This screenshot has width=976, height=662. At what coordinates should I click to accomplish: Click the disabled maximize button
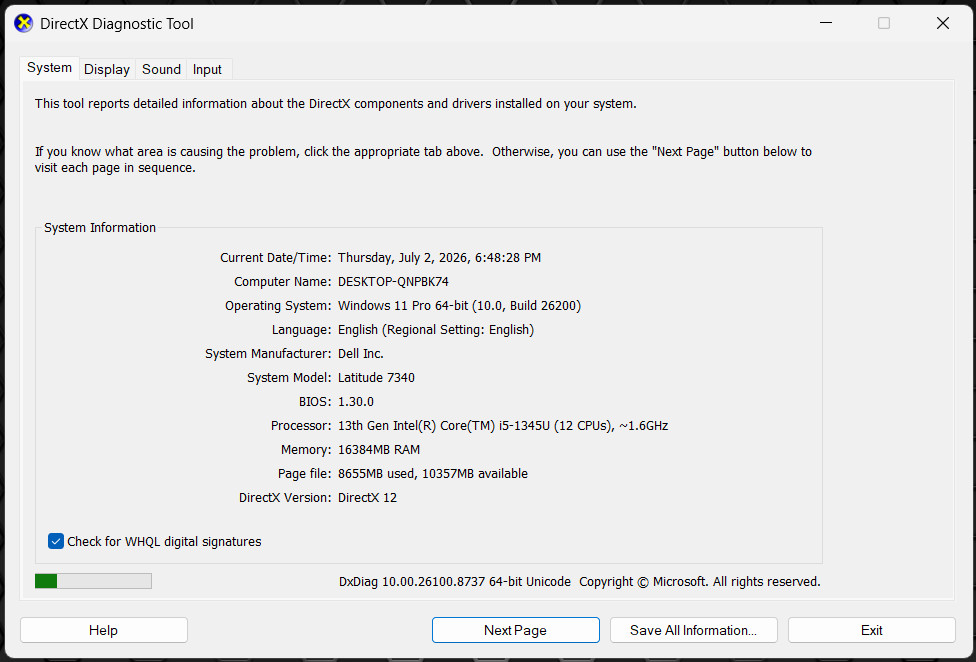pyautogui.click(x=884, y=24)
